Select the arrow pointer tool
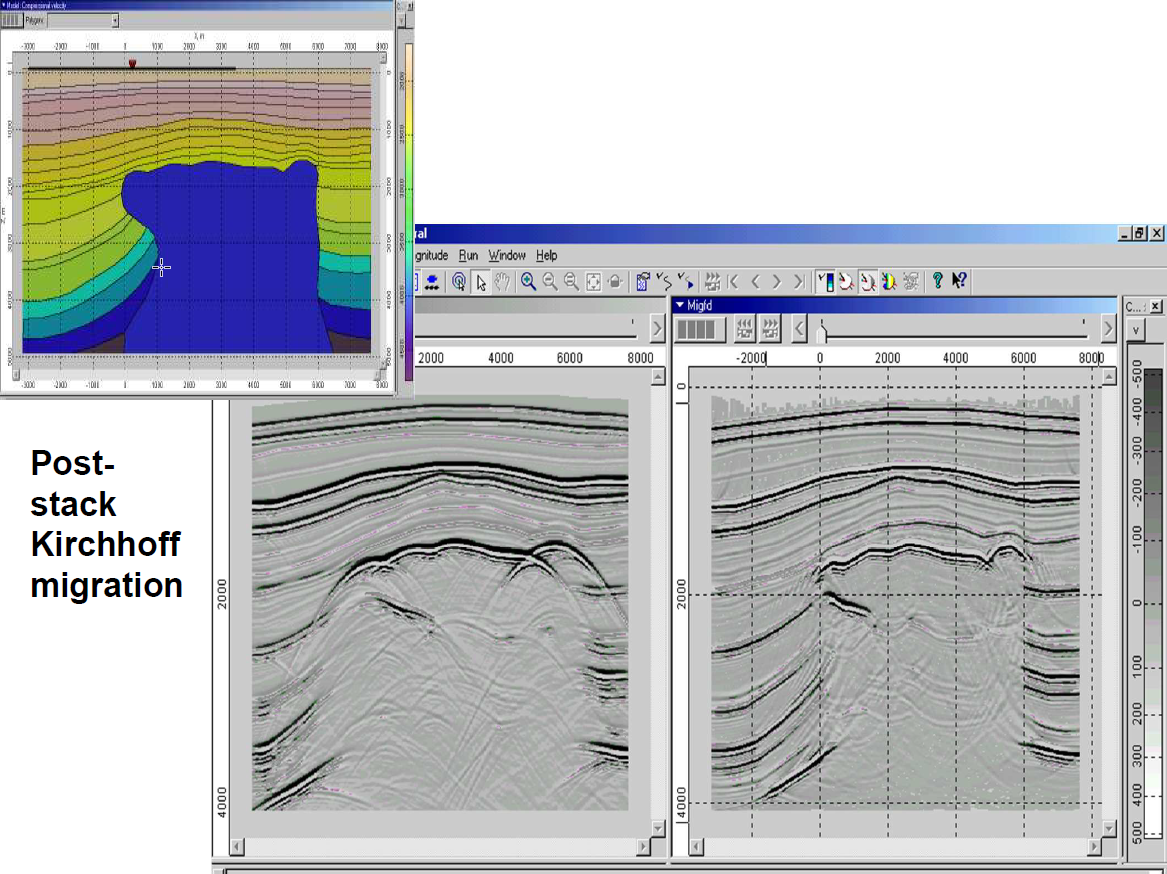 (x=481, y=282)
